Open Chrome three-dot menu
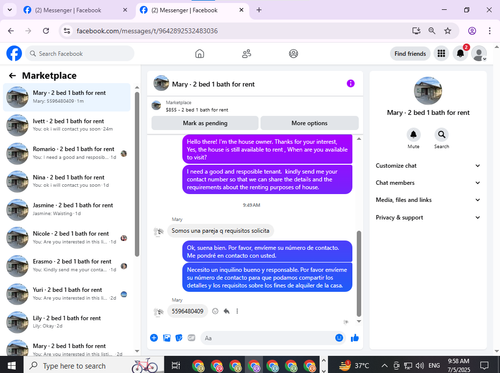500x373 pixels. (x=489, y=31)
